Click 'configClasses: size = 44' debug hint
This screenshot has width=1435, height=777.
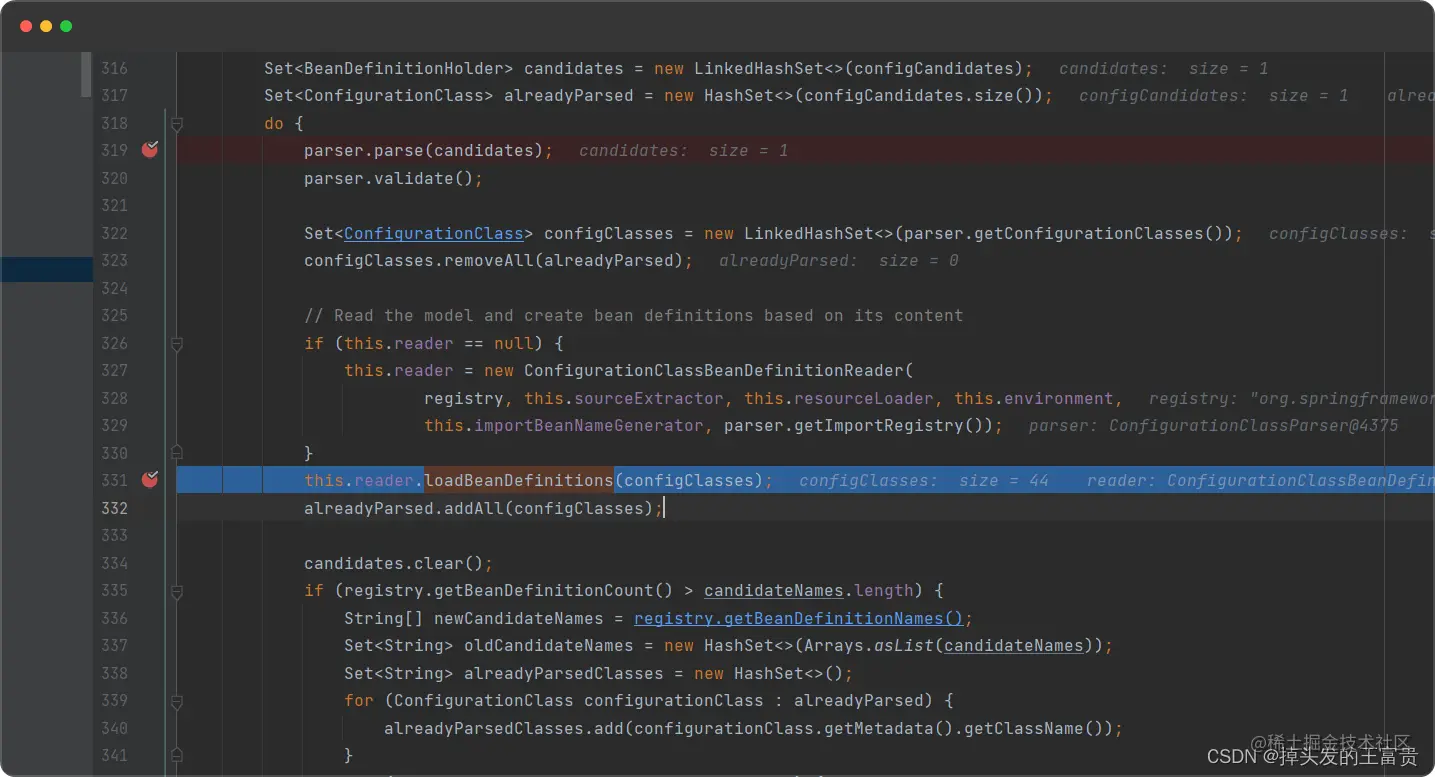(x=924, y=480)
